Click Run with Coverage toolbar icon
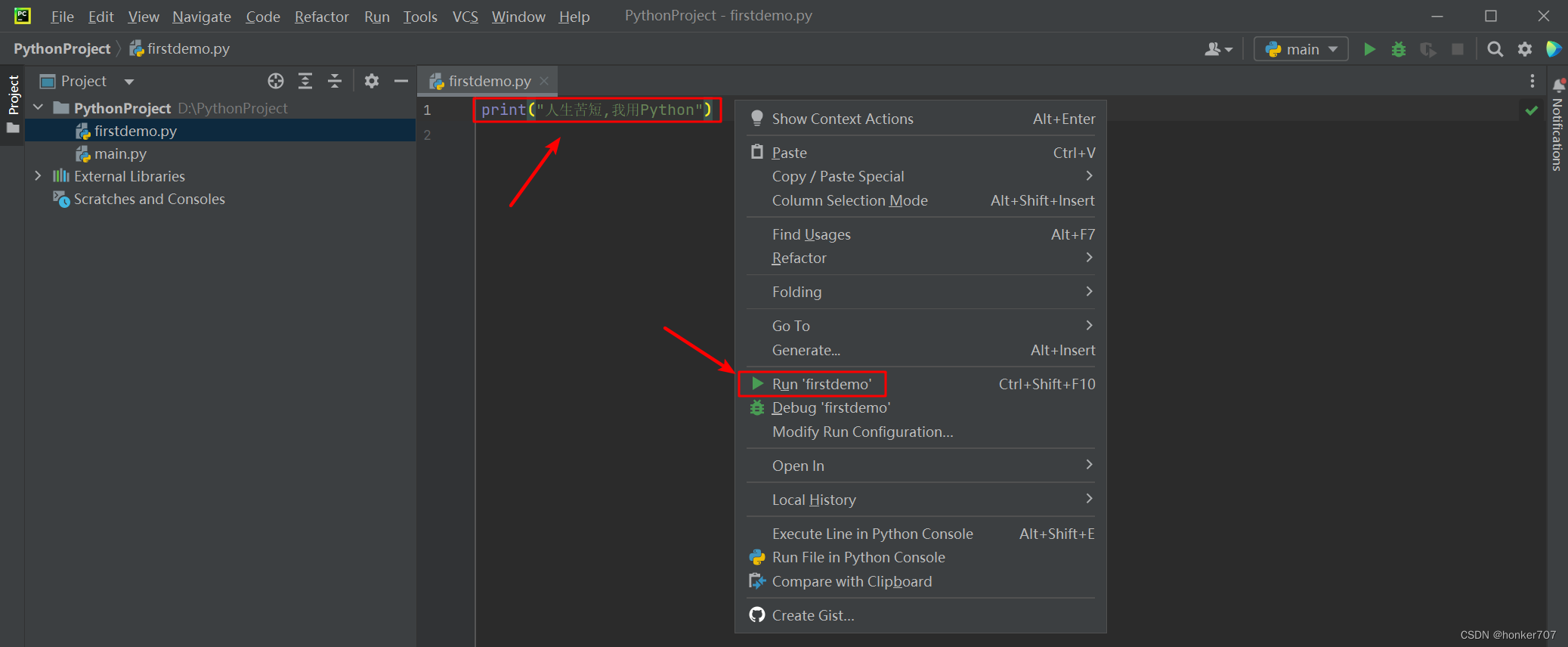 pos(1428,49)
